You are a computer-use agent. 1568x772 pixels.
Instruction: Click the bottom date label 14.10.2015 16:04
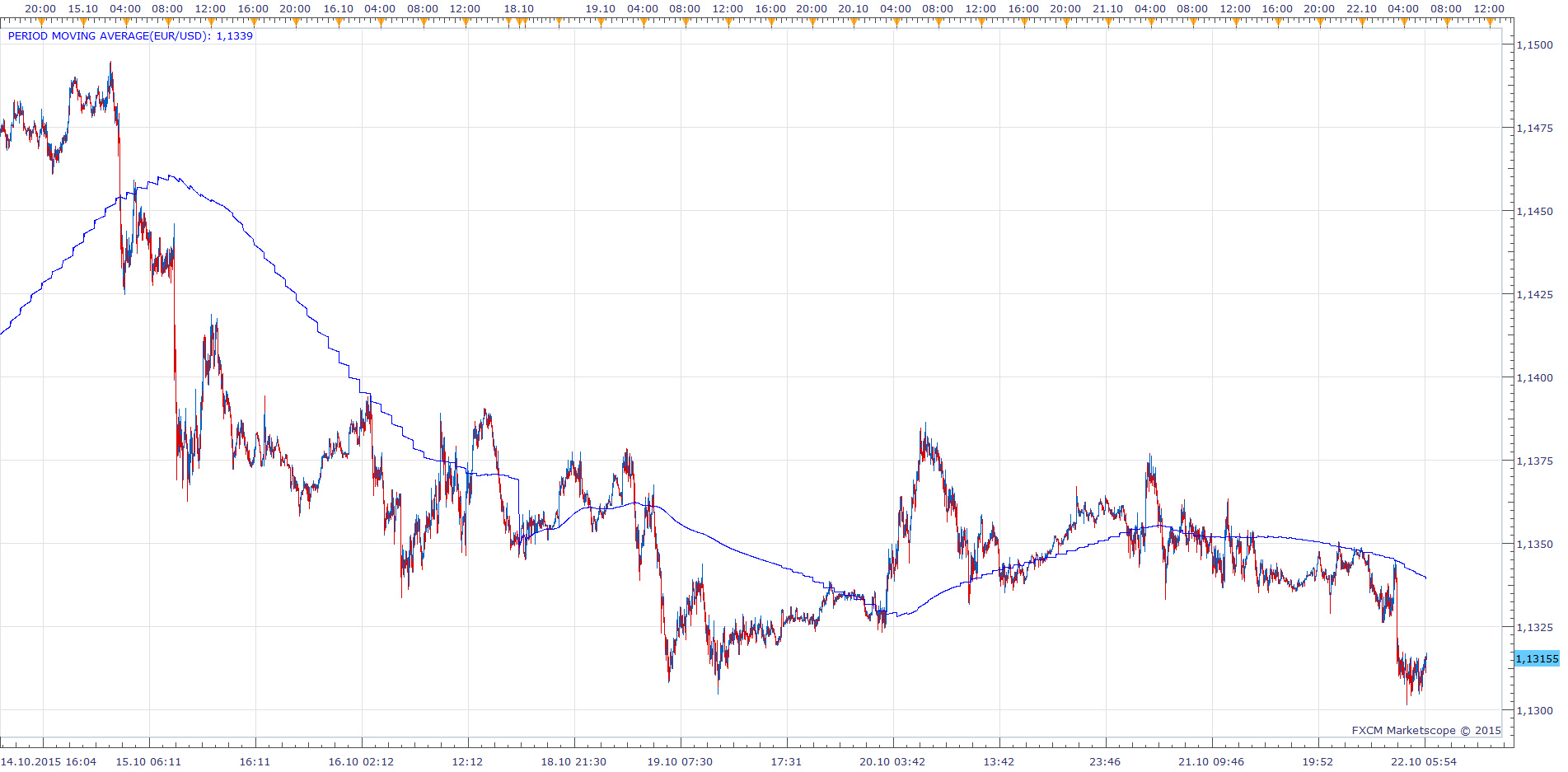[49, 761]
